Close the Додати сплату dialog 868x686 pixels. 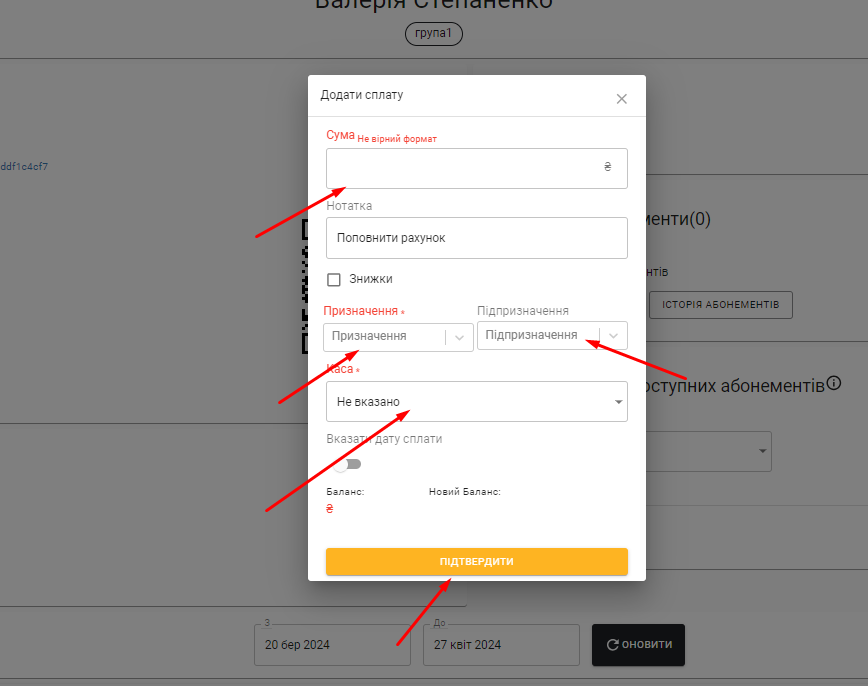[622, 99]
